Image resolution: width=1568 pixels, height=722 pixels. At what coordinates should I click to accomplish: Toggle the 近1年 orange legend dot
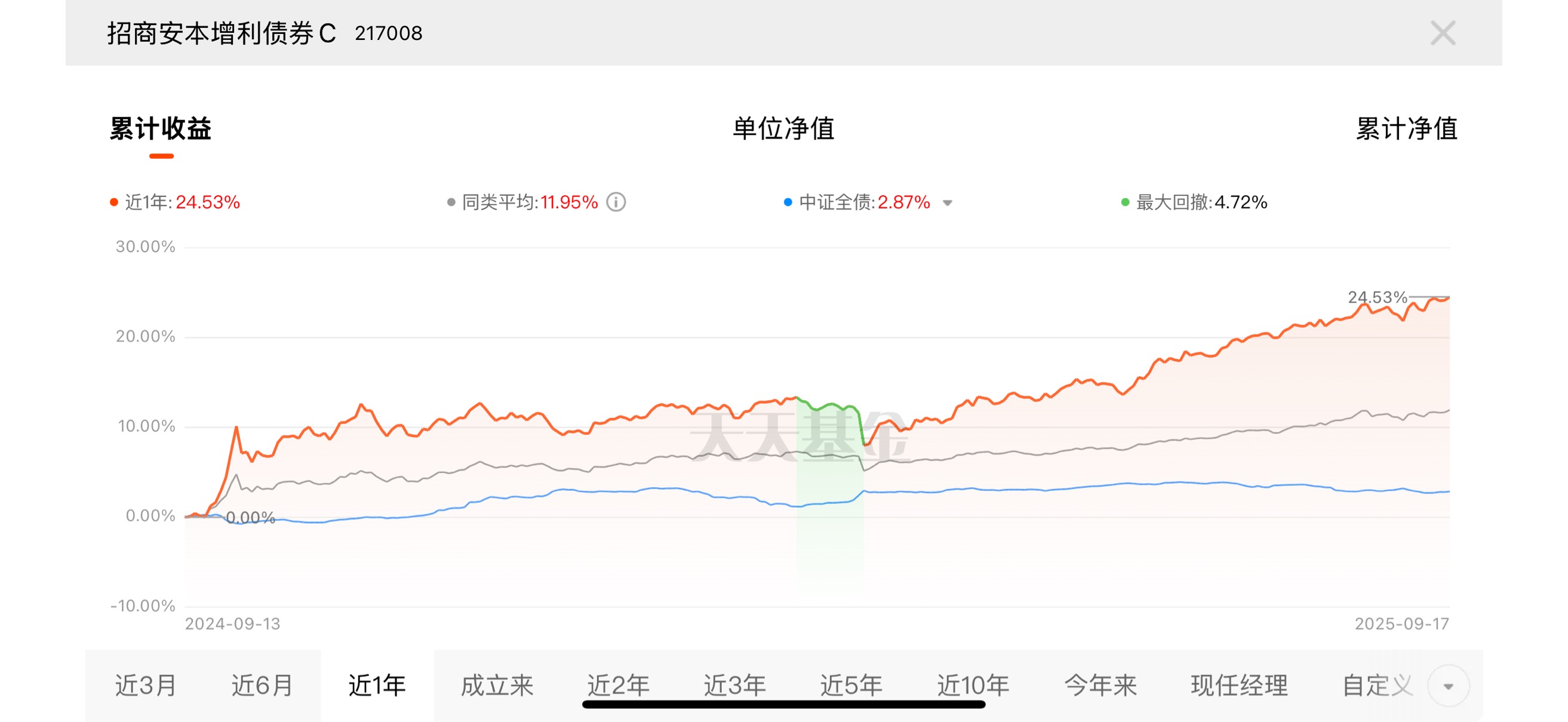coord(113,202)
